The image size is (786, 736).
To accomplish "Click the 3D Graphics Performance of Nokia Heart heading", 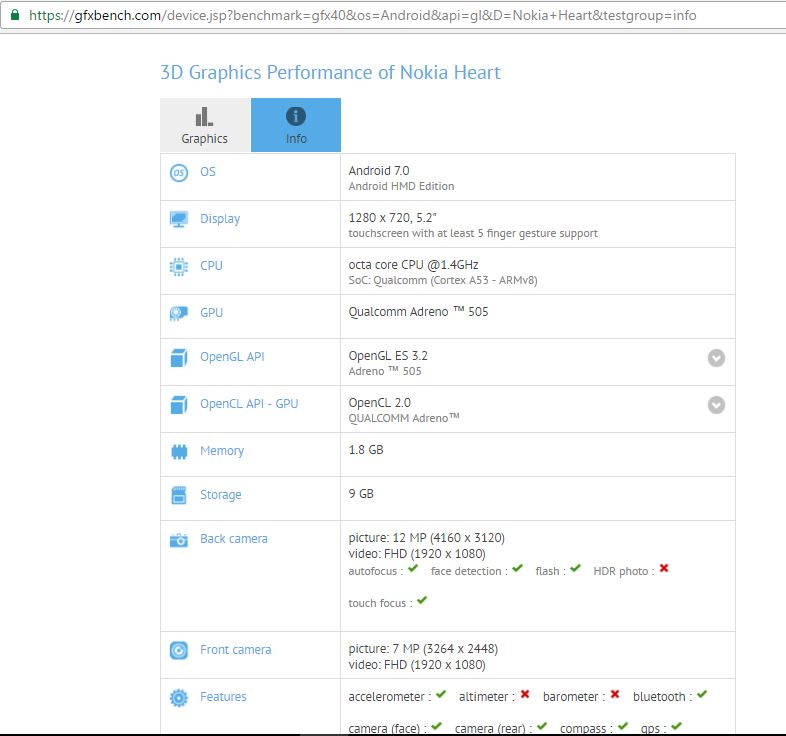I will [x=330, y=73].
